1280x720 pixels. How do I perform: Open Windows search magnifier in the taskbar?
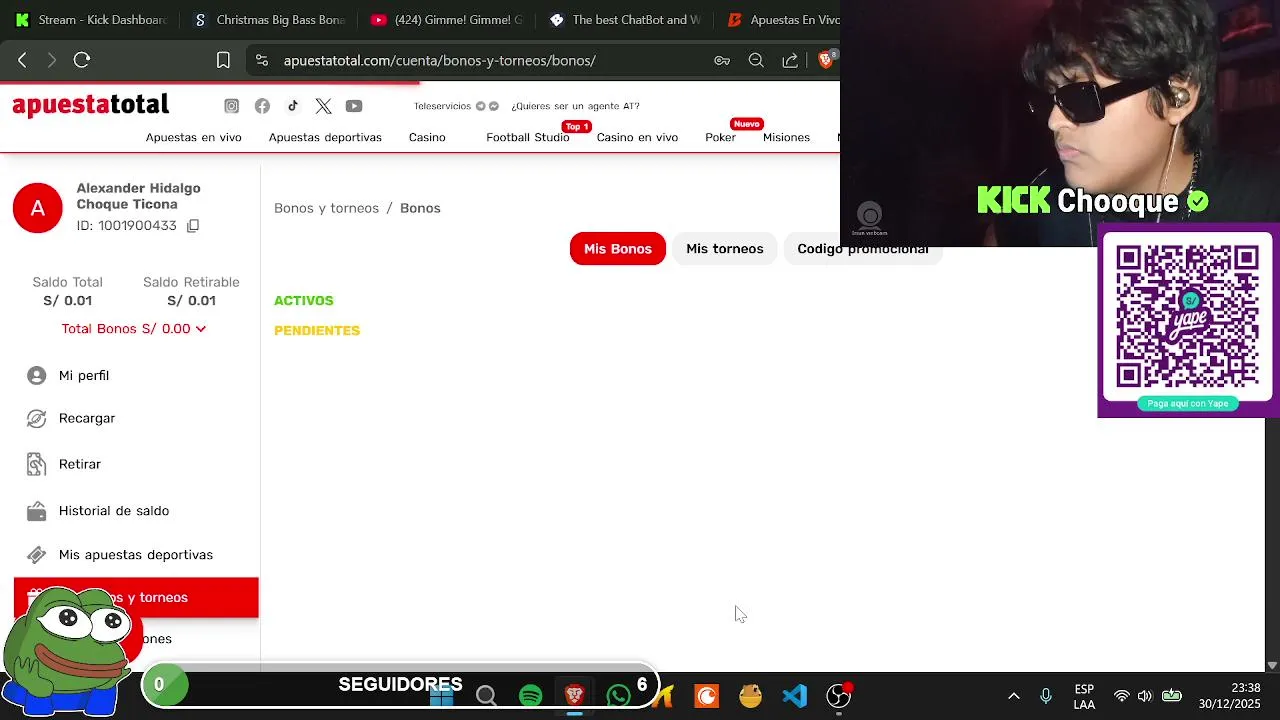click(486, 695)
